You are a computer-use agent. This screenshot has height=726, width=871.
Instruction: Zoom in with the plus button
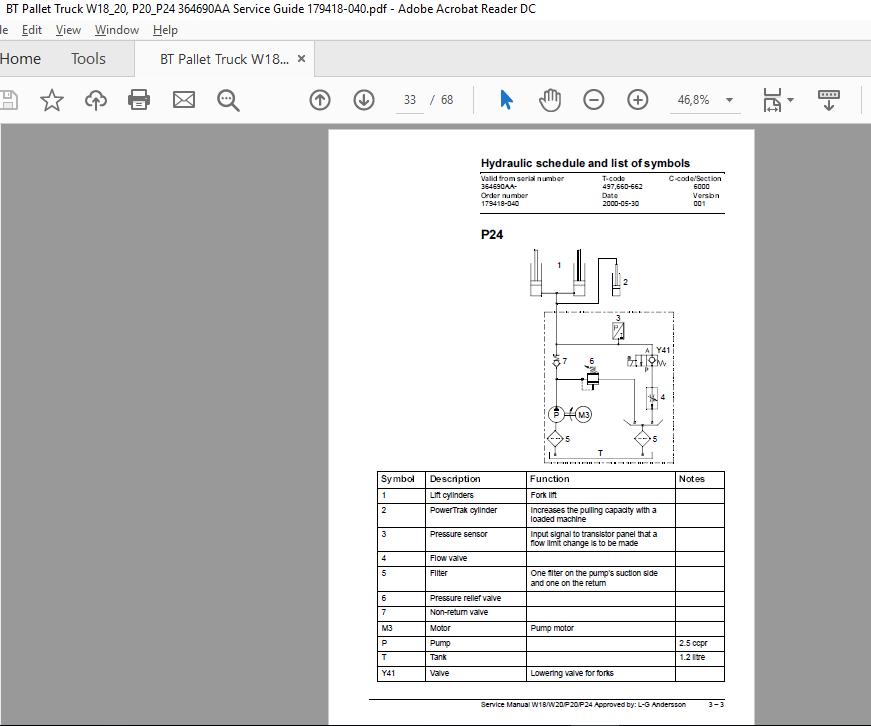(x=638, y=100)
